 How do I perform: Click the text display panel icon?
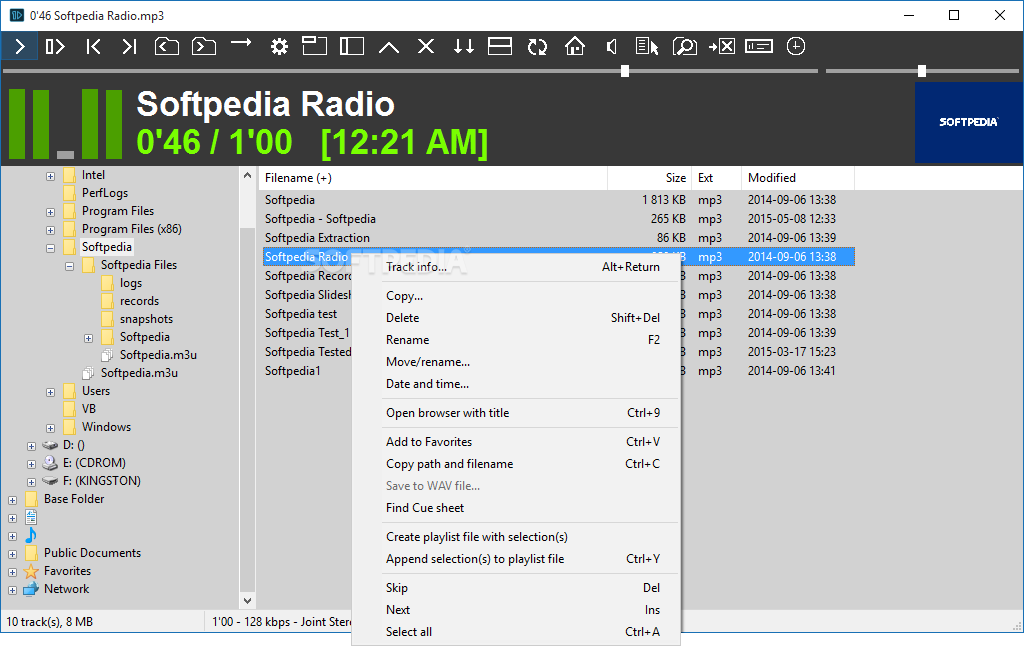759,46
